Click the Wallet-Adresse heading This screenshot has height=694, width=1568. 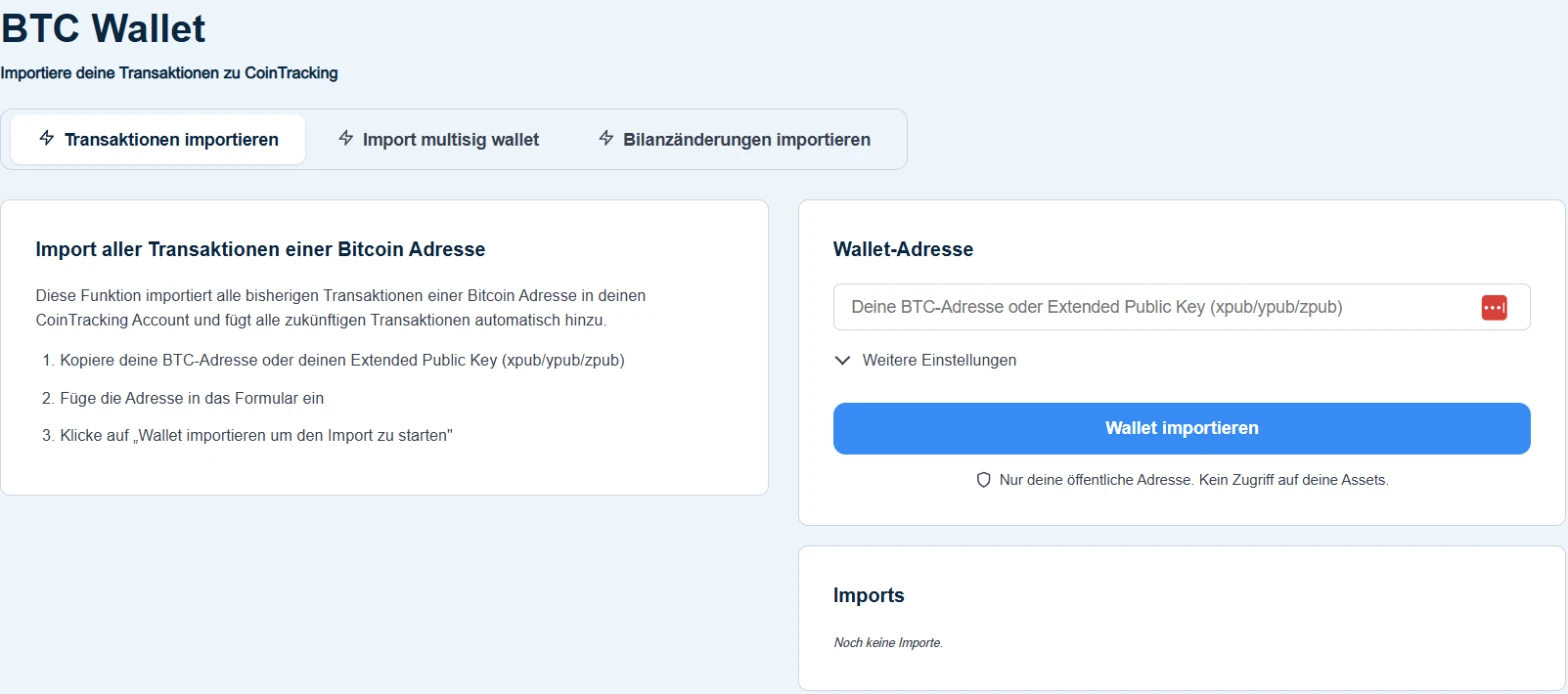[903, 249]
